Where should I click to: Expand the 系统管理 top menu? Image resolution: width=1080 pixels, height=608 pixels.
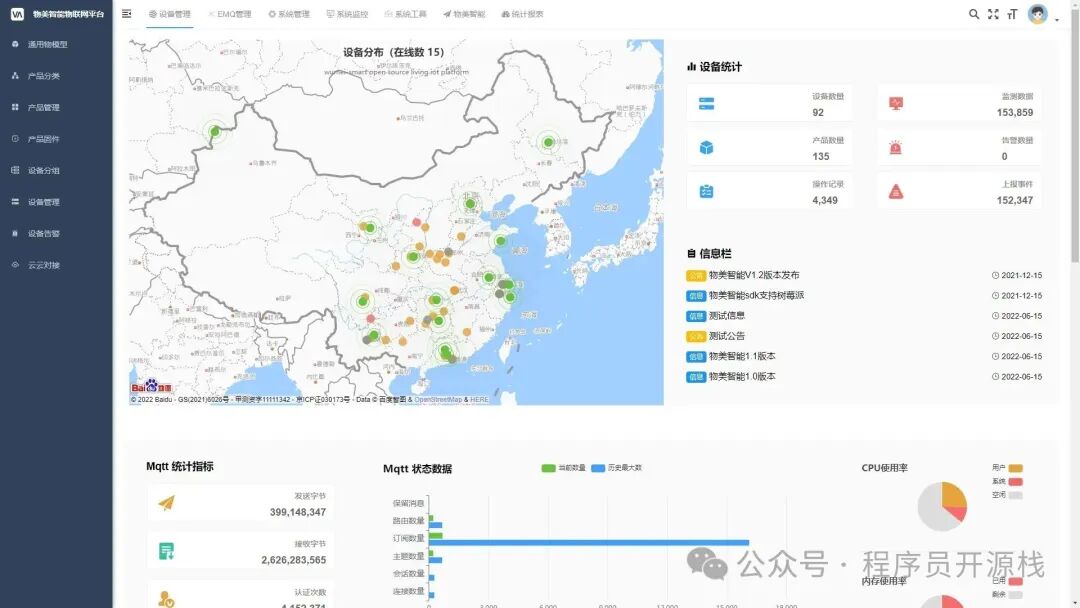tap(288, 15)
